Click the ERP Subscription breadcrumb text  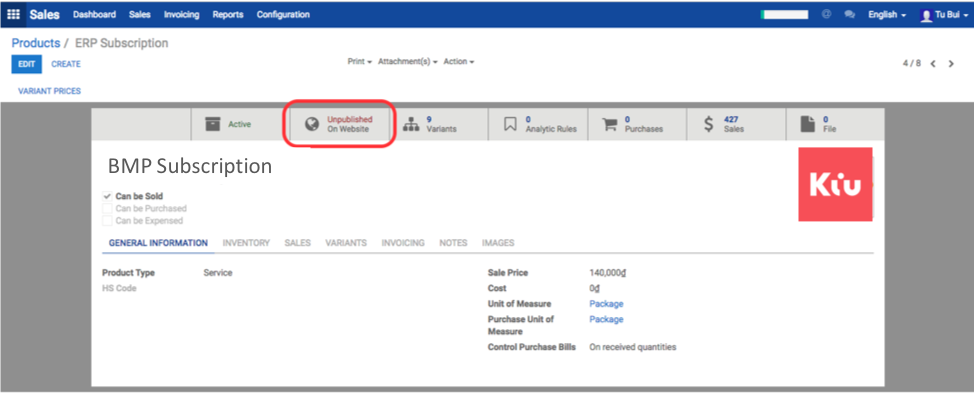pyautogui.click(x=122, y=43)
